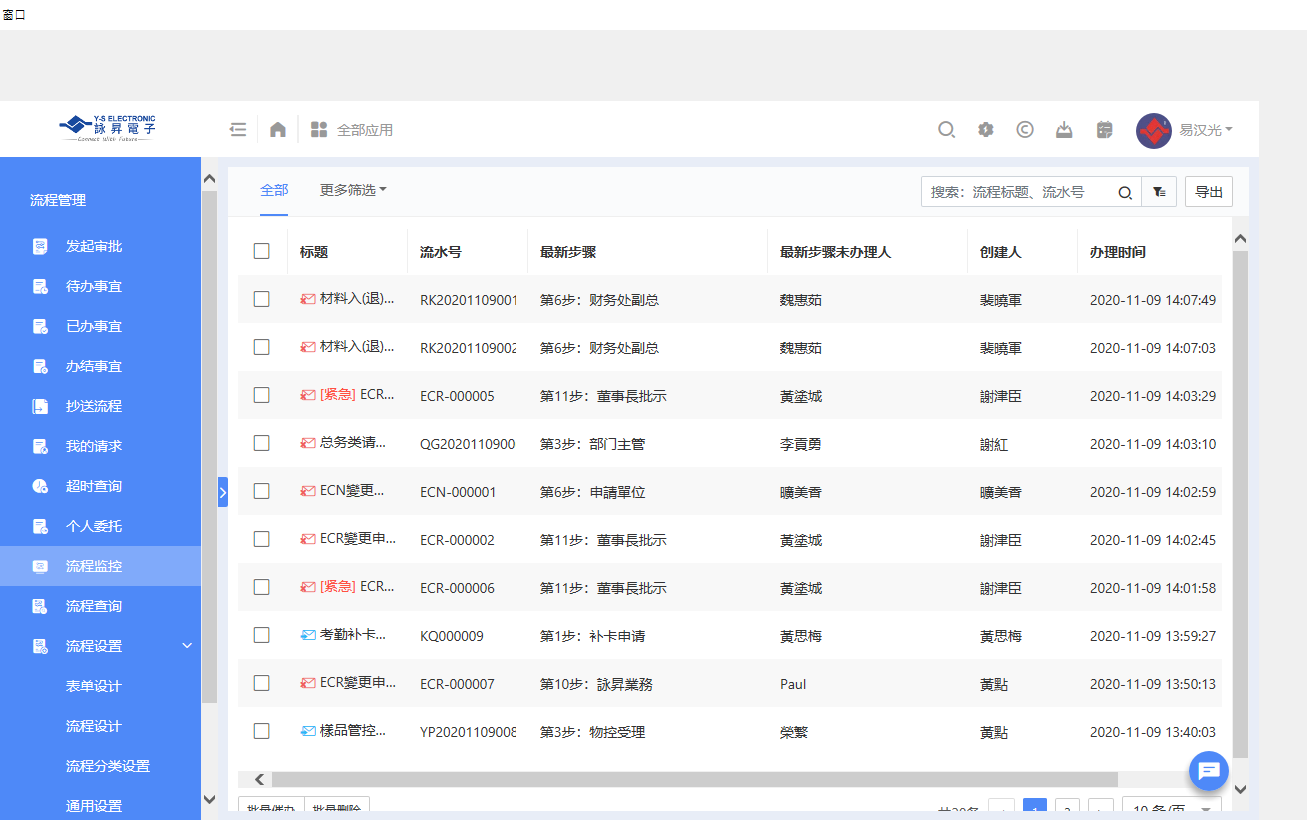Open the chat bubble floating button
This screenshot has width=1307, height=820.
[1208, 770]
